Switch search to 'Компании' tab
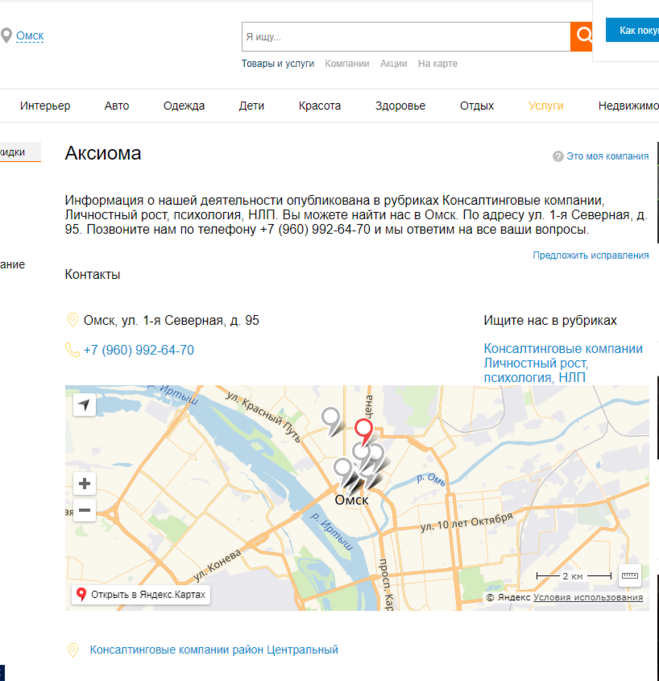 [x=347, y=64]
